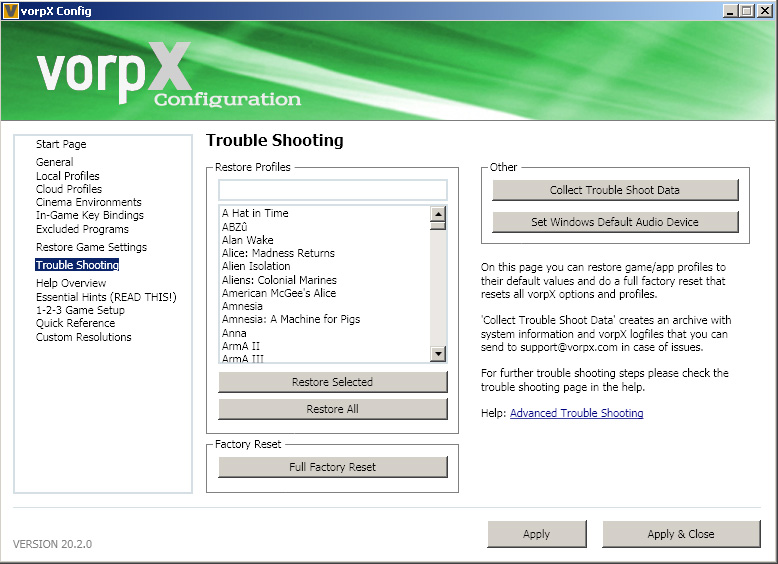Click the Apply button
778x564 pixels.
click(x=536, y=534)
